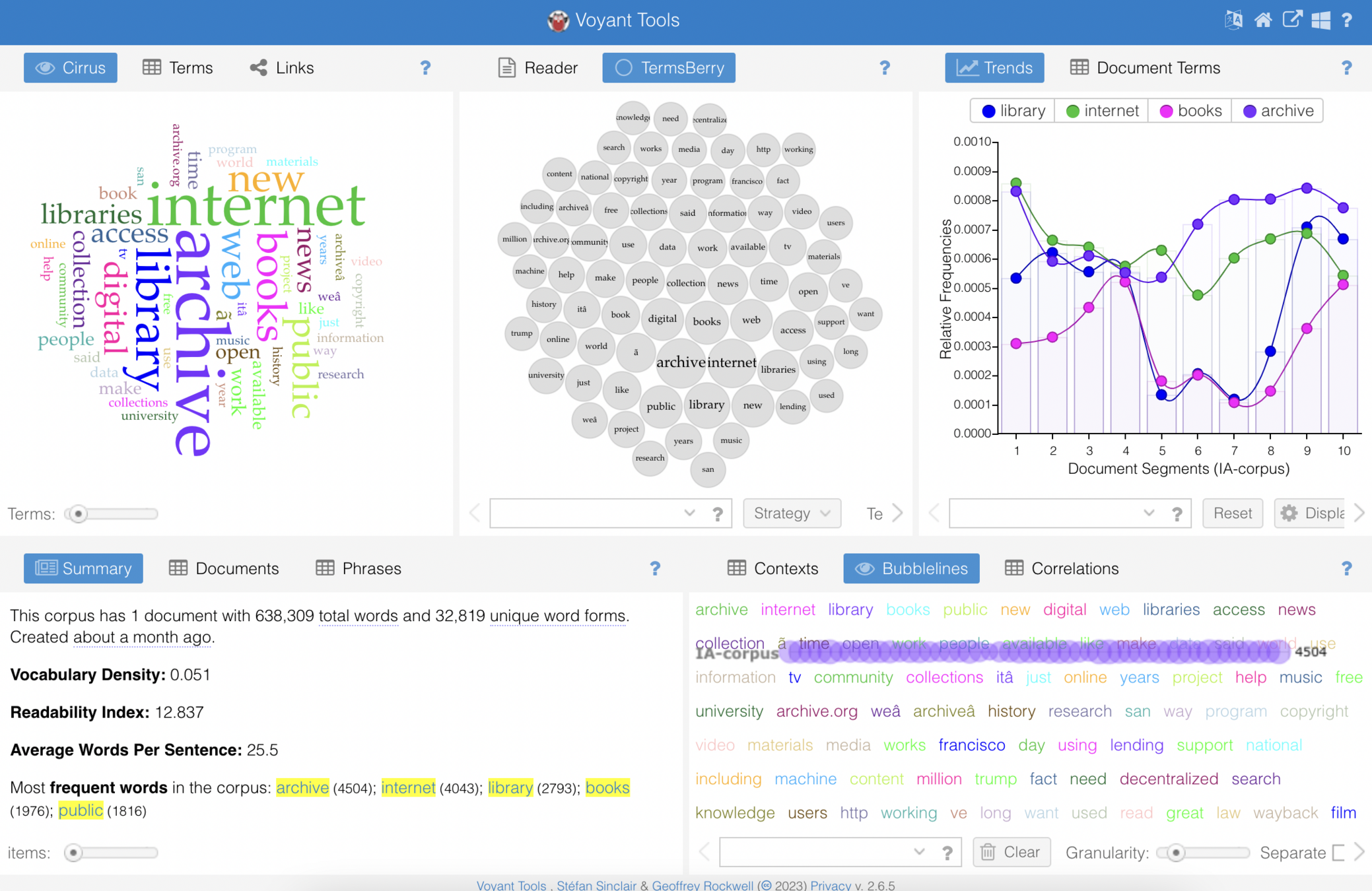Open the Correlations tab
Screen dimensions: 1372x891
tap(1062, 568)
